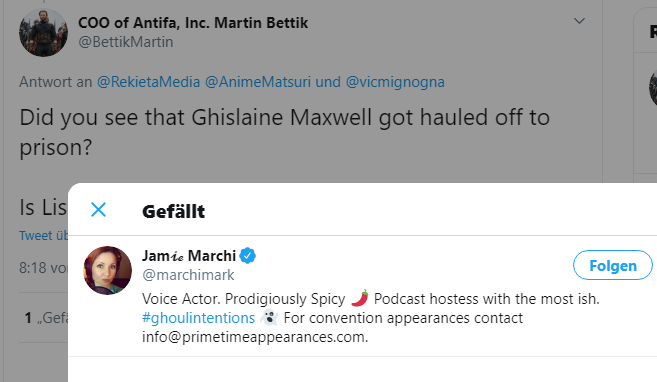Click the ghost emoji in bio
The image size is (657, 382).
point(269,317)
